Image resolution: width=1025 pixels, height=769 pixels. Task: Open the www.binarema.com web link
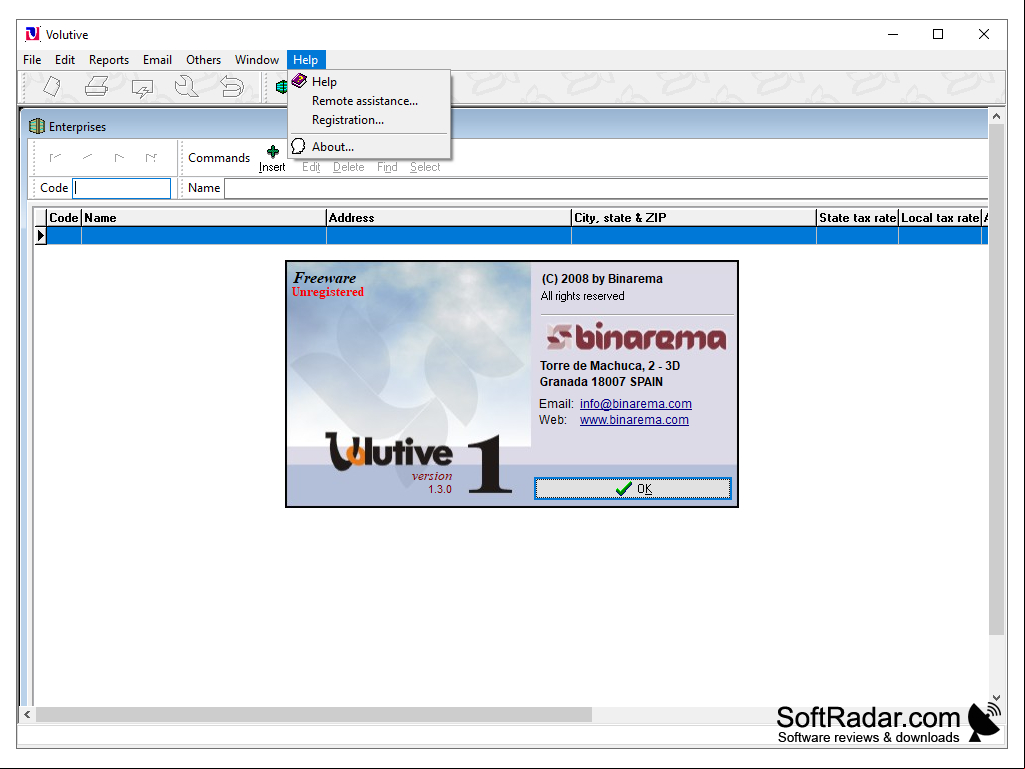point(634,420)
